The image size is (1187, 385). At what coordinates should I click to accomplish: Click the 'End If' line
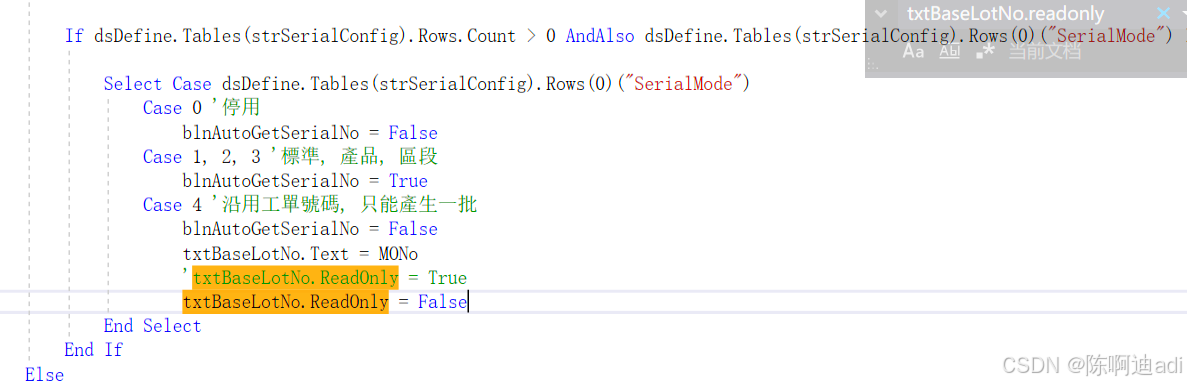pyautogui.click(x=93, y=350)
